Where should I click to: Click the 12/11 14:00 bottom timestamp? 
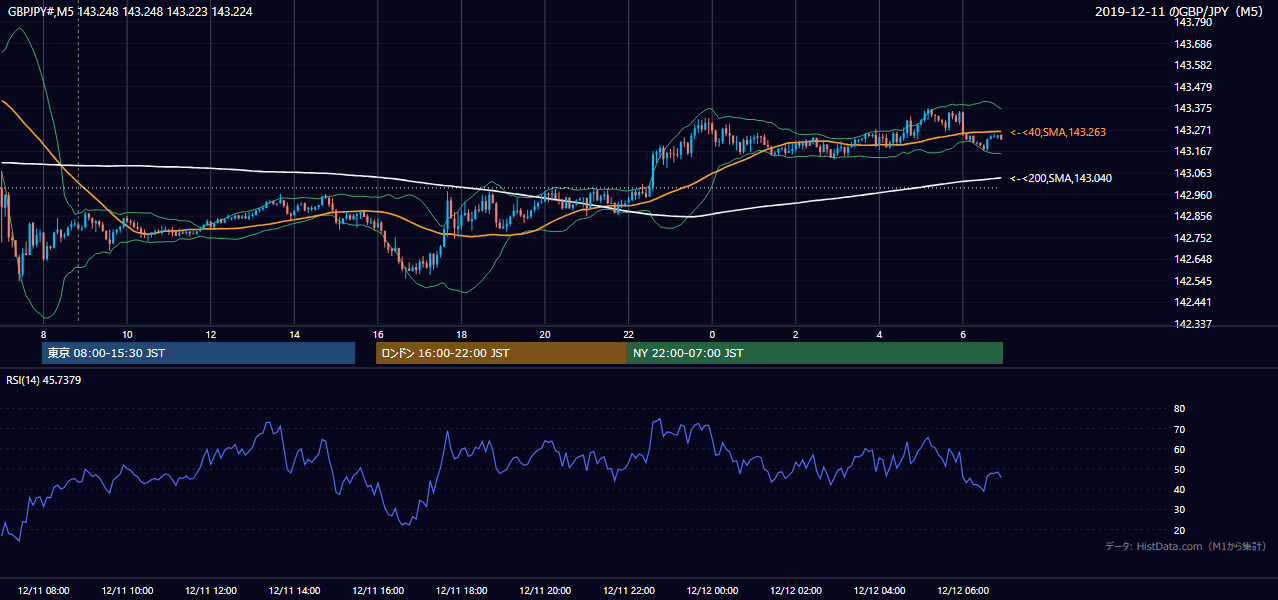pyautogui.click(x=294, y=591)
